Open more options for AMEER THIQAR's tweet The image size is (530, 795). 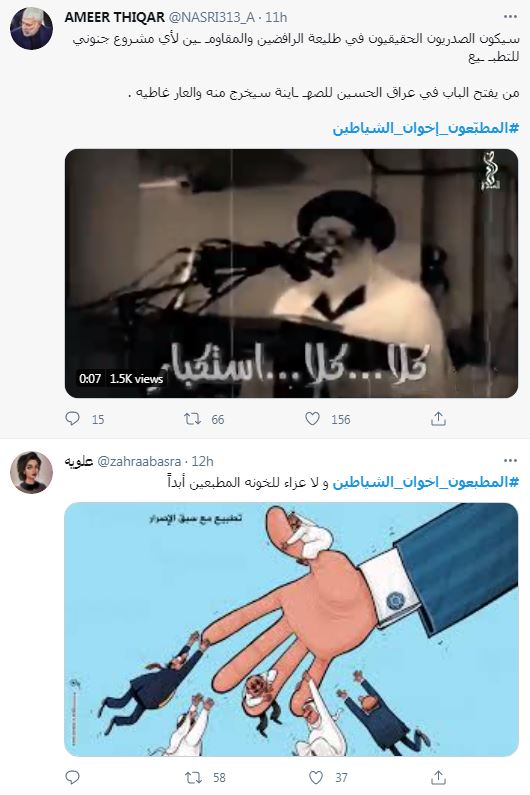(x=510, y=17)
